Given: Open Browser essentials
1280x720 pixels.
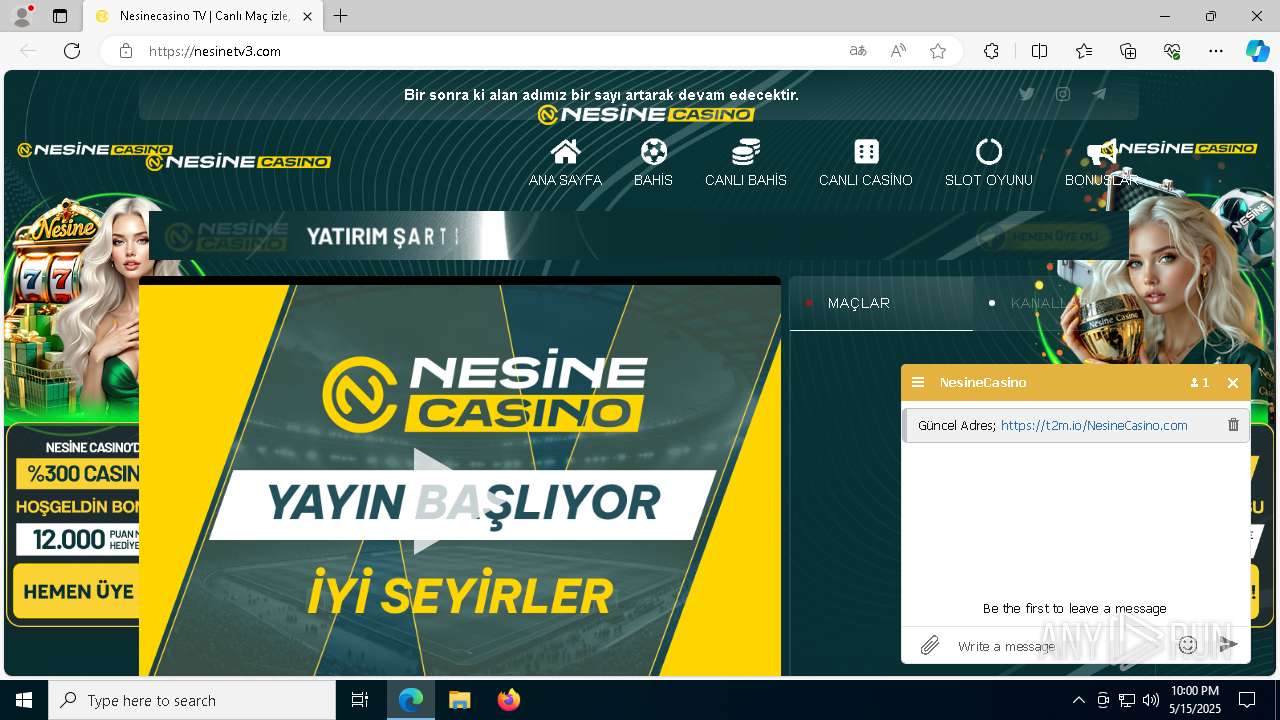Looking at the screenshot, I should coord(1172,51).
